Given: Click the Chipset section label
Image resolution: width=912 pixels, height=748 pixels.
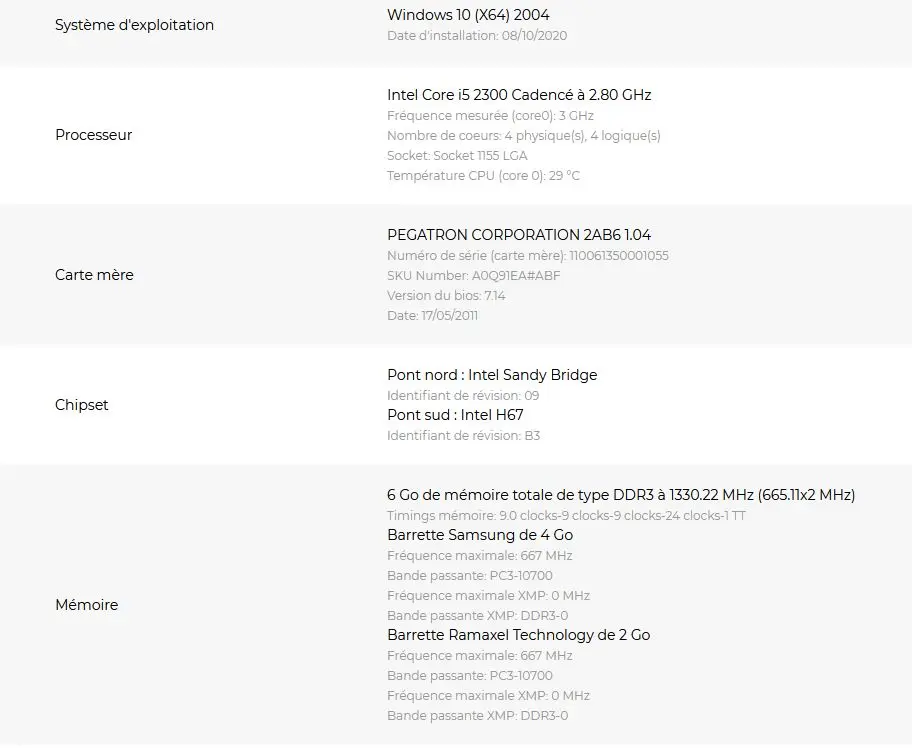Looking at the screenshot, I should [x=81, y=405].
